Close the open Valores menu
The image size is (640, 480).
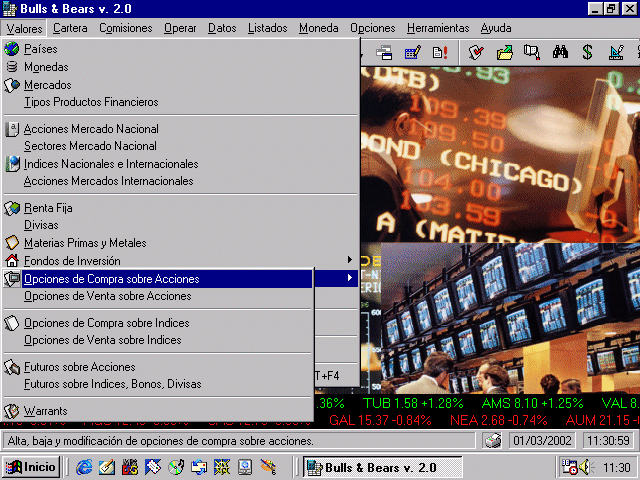[x=24, y=28]
